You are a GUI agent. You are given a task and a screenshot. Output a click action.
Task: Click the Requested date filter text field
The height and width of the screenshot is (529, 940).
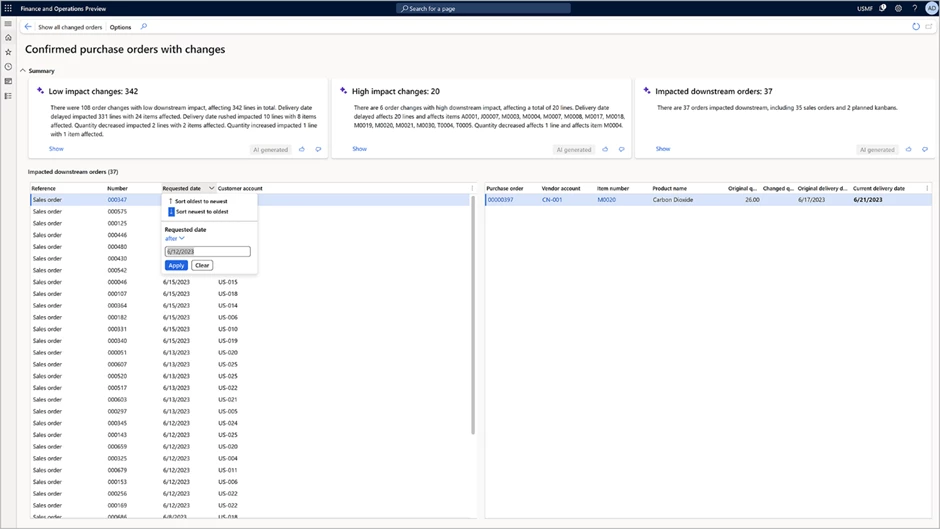(207, 252)
